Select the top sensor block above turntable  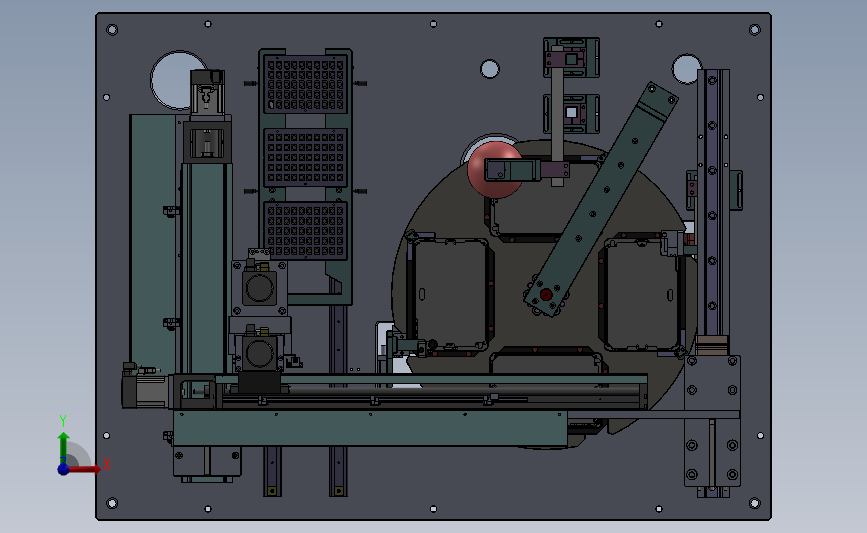click(572, 58)
